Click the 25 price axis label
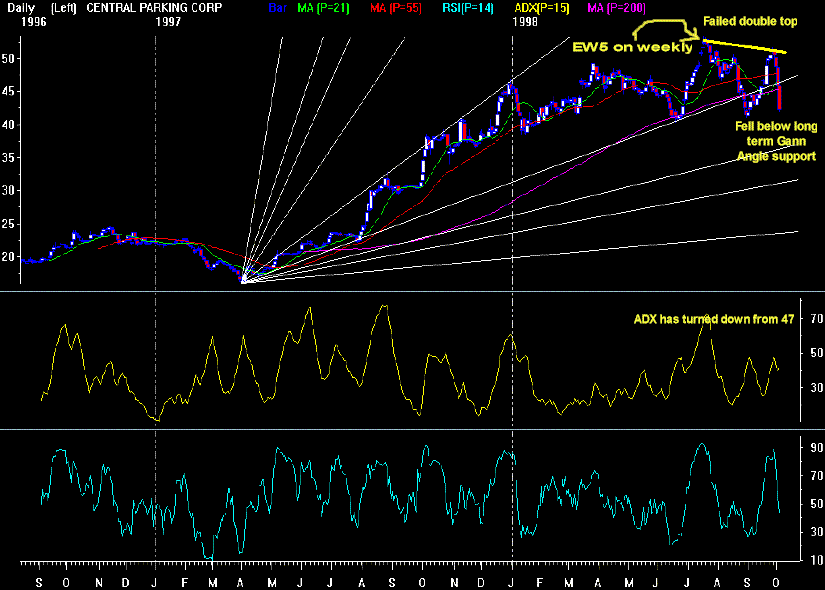Image resolution: width=825 pixels, height=590 pixels. (8, 224)
